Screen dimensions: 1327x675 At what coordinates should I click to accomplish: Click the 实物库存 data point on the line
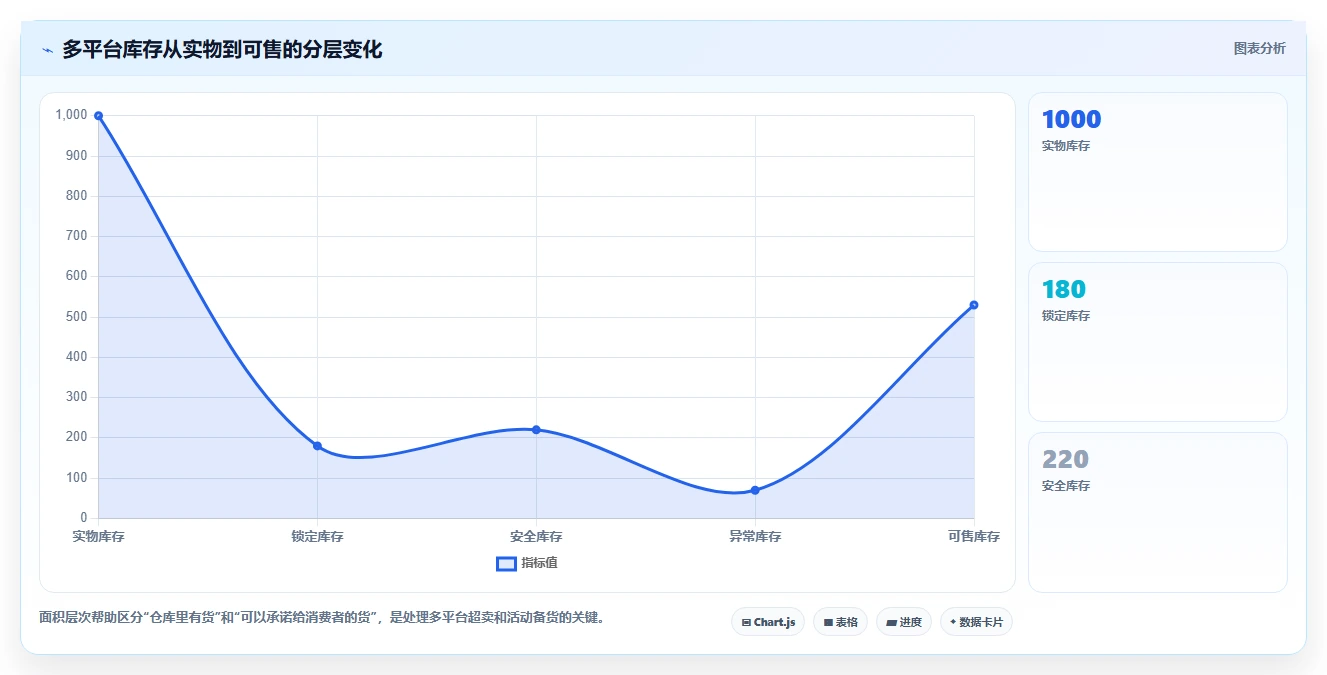(x=98, y=116)
